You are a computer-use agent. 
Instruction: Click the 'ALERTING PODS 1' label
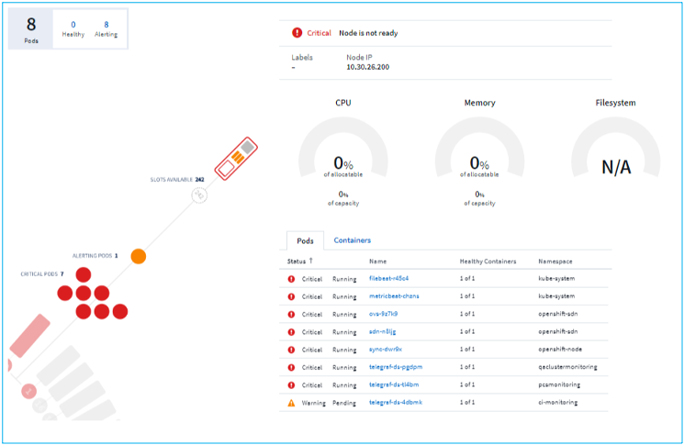click(x=95, y=256)
